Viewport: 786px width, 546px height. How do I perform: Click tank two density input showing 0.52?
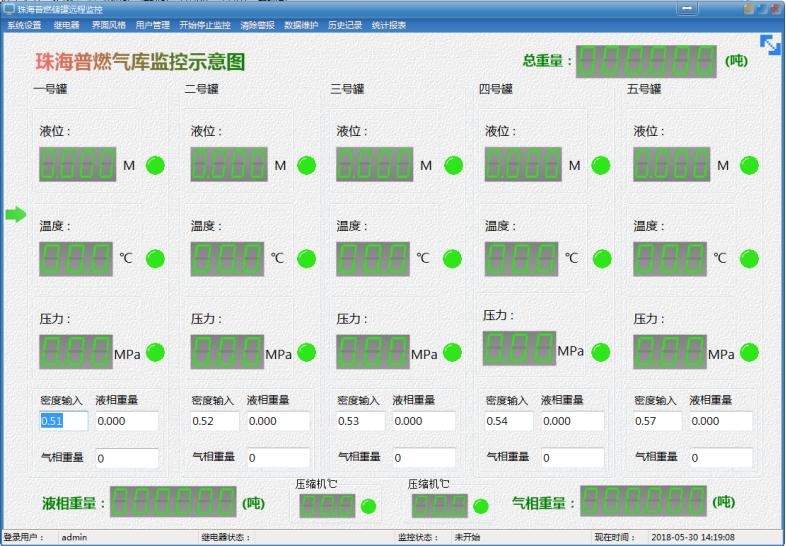pos(215,421)
